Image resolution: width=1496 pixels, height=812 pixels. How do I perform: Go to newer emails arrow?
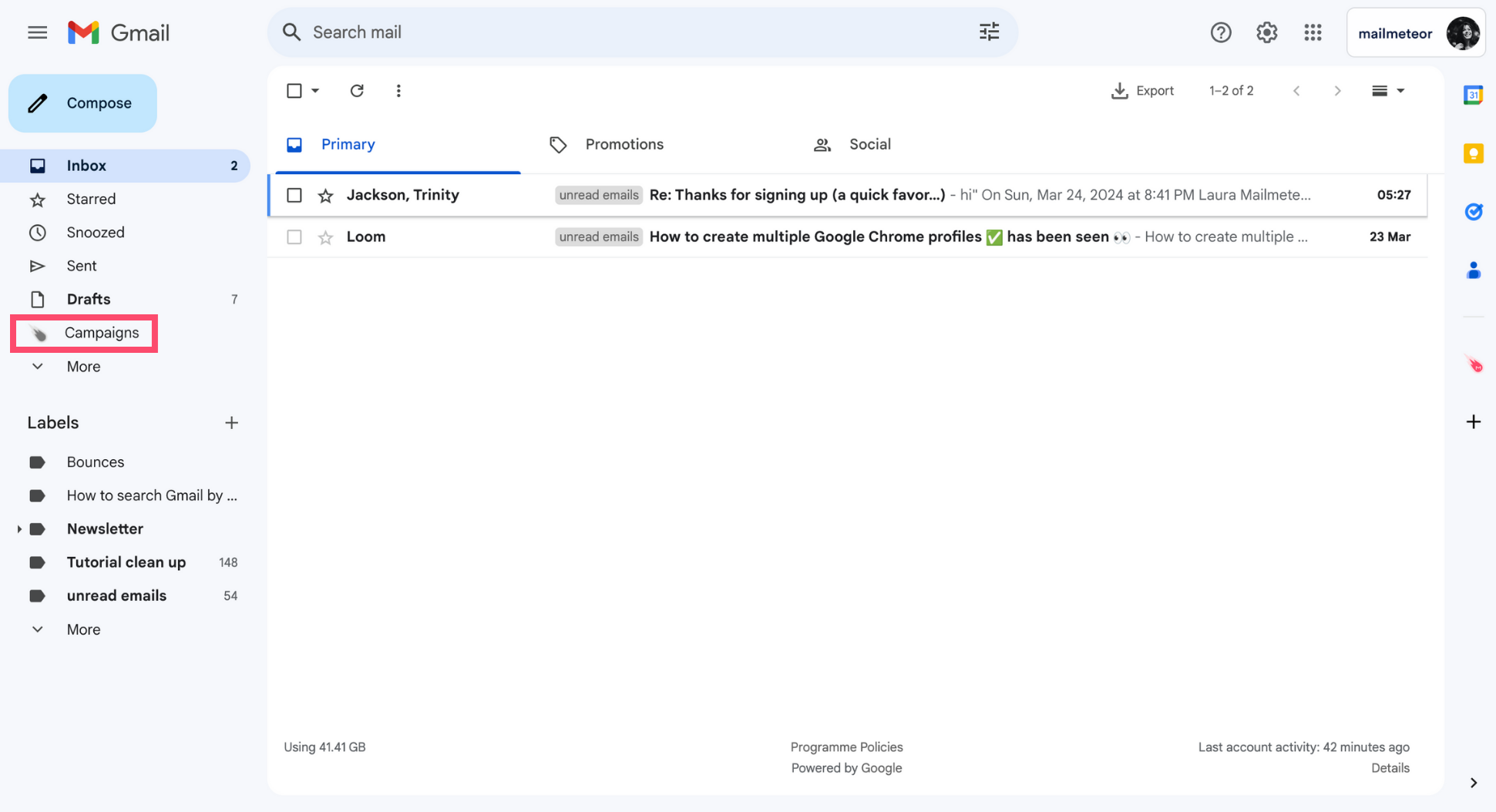(1296, 91)
